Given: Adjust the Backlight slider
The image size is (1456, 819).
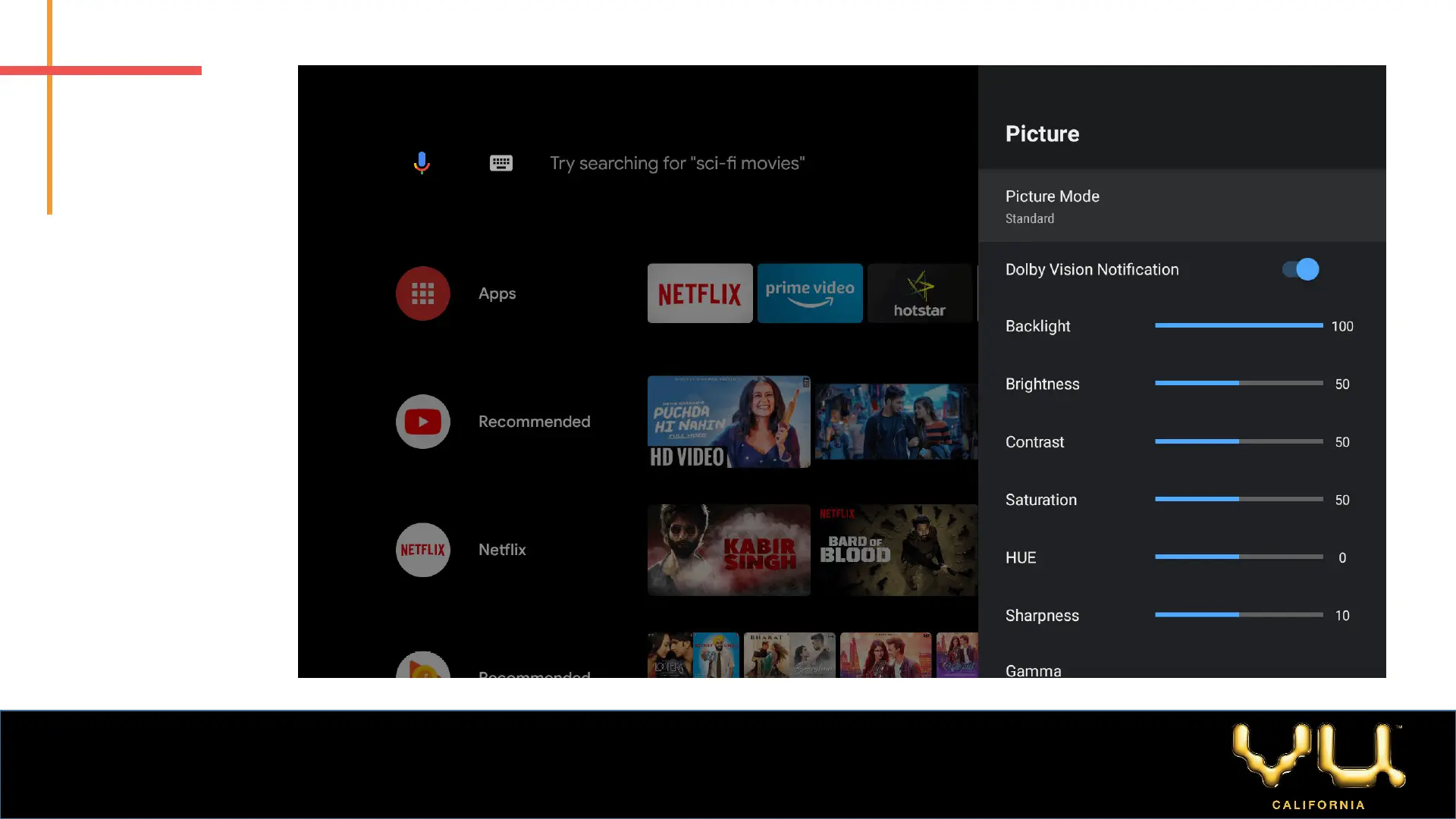Looking at the screenshot, I should (1238, 325).
